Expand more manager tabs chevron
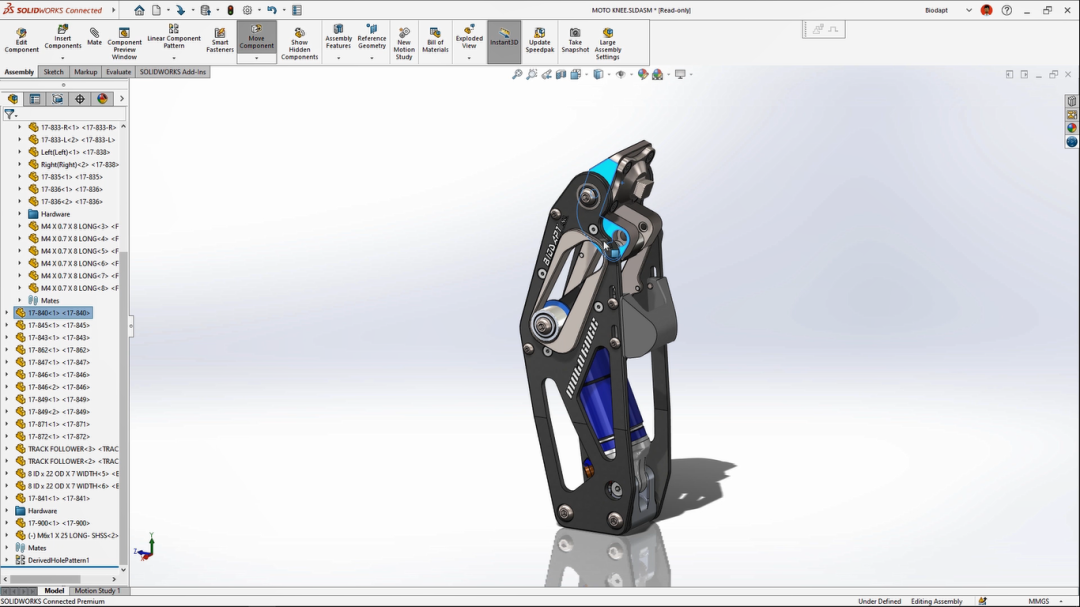 click(122, 99)
